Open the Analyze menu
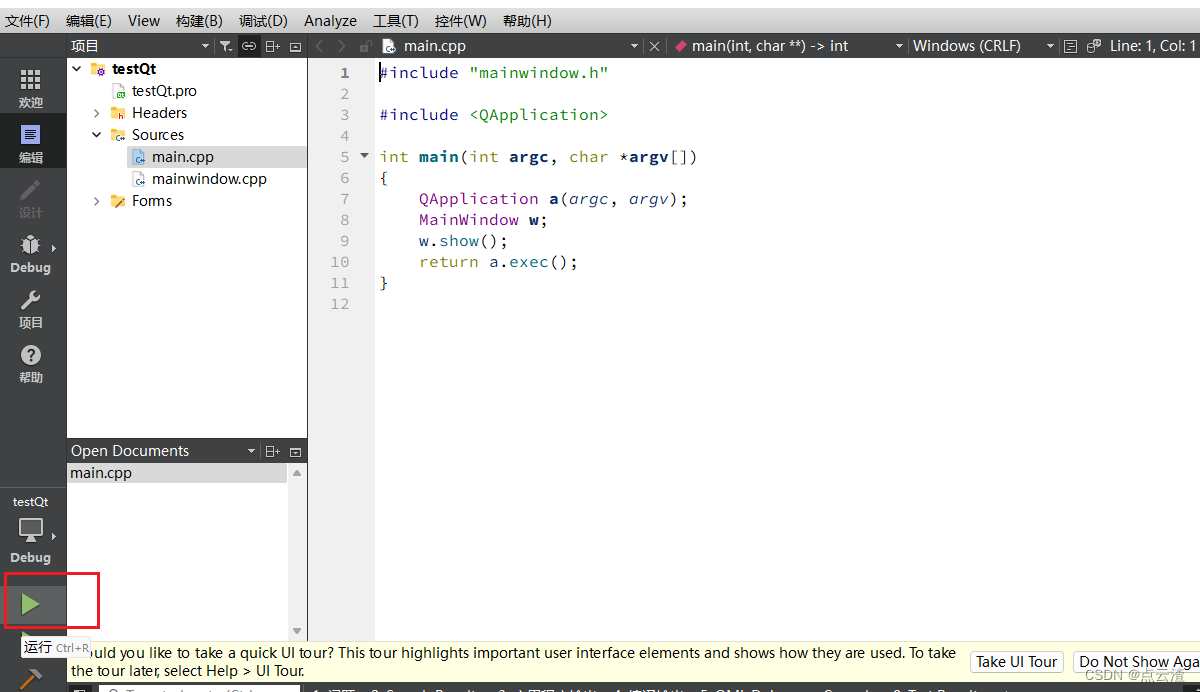The height and width of the screenshot is (692, 1200). pos(331,20)
